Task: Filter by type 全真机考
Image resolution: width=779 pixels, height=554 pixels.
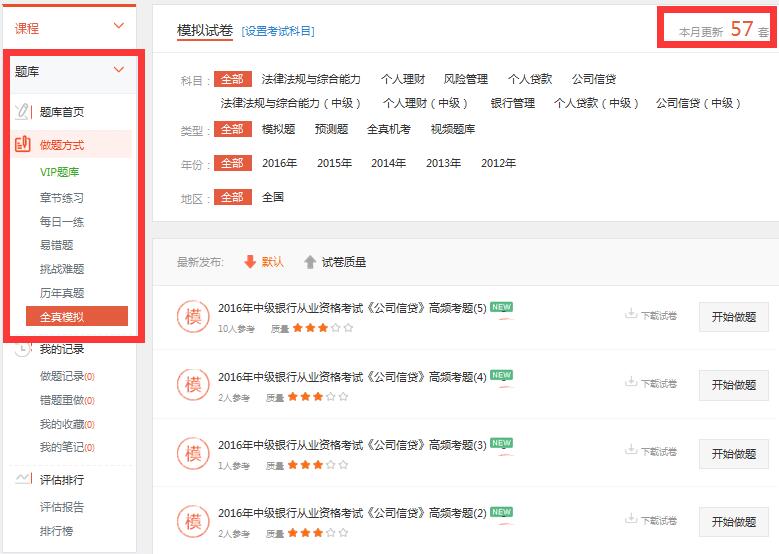Action: [389, 129]
